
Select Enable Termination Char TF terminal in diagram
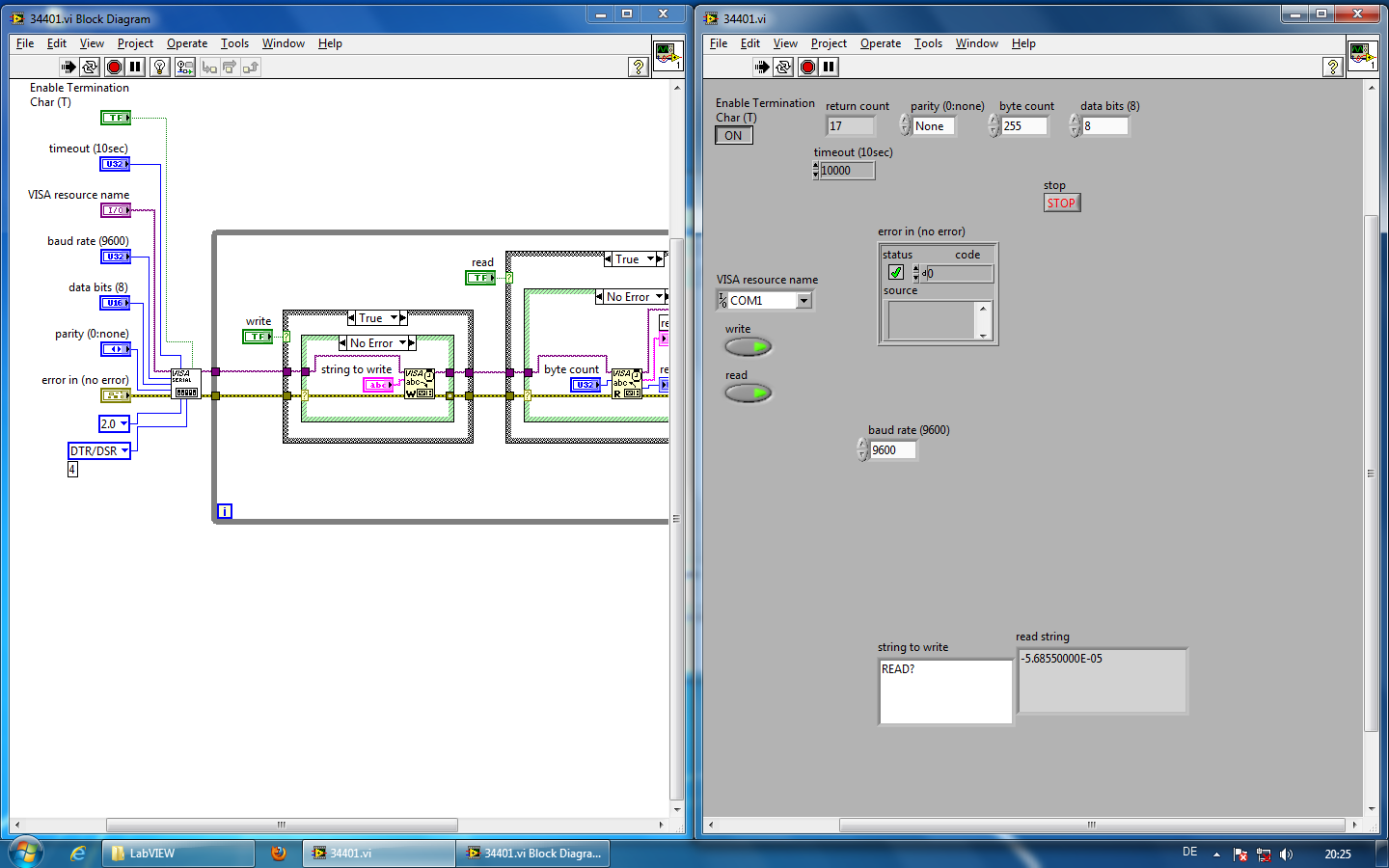pyautogui.click(x=115, y=118)
